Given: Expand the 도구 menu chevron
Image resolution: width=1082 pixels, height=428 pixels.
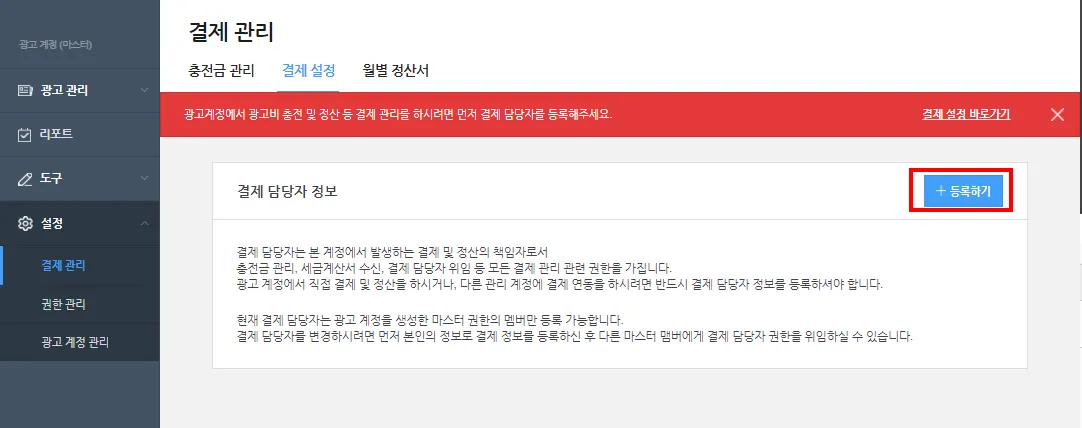Looking at the screenshot, I should (144, 178).
